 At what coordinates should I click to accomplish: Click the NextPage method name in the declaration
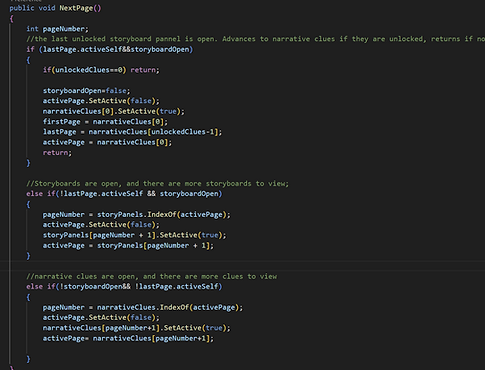[76, 8]
